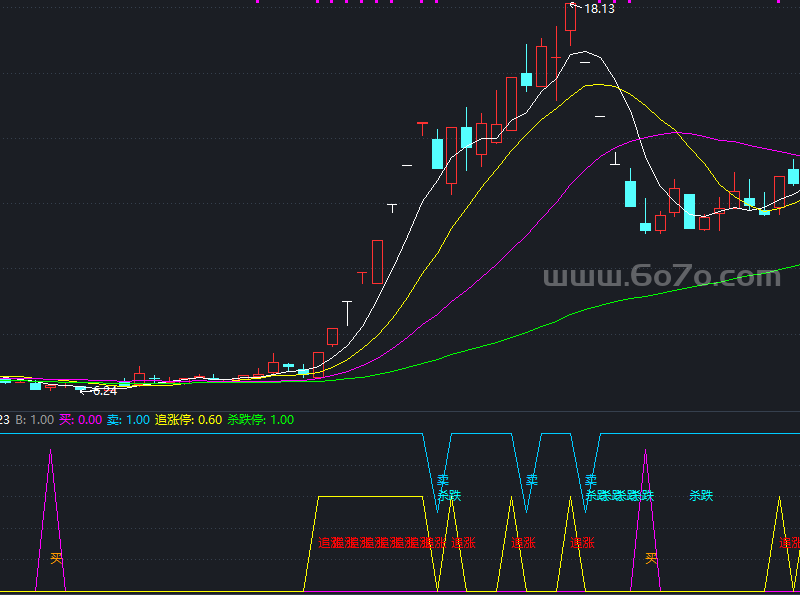This screenshot has height=595, width=800.
Task: Select the middle 卖 sell signal marker
Action: [531, 480]
